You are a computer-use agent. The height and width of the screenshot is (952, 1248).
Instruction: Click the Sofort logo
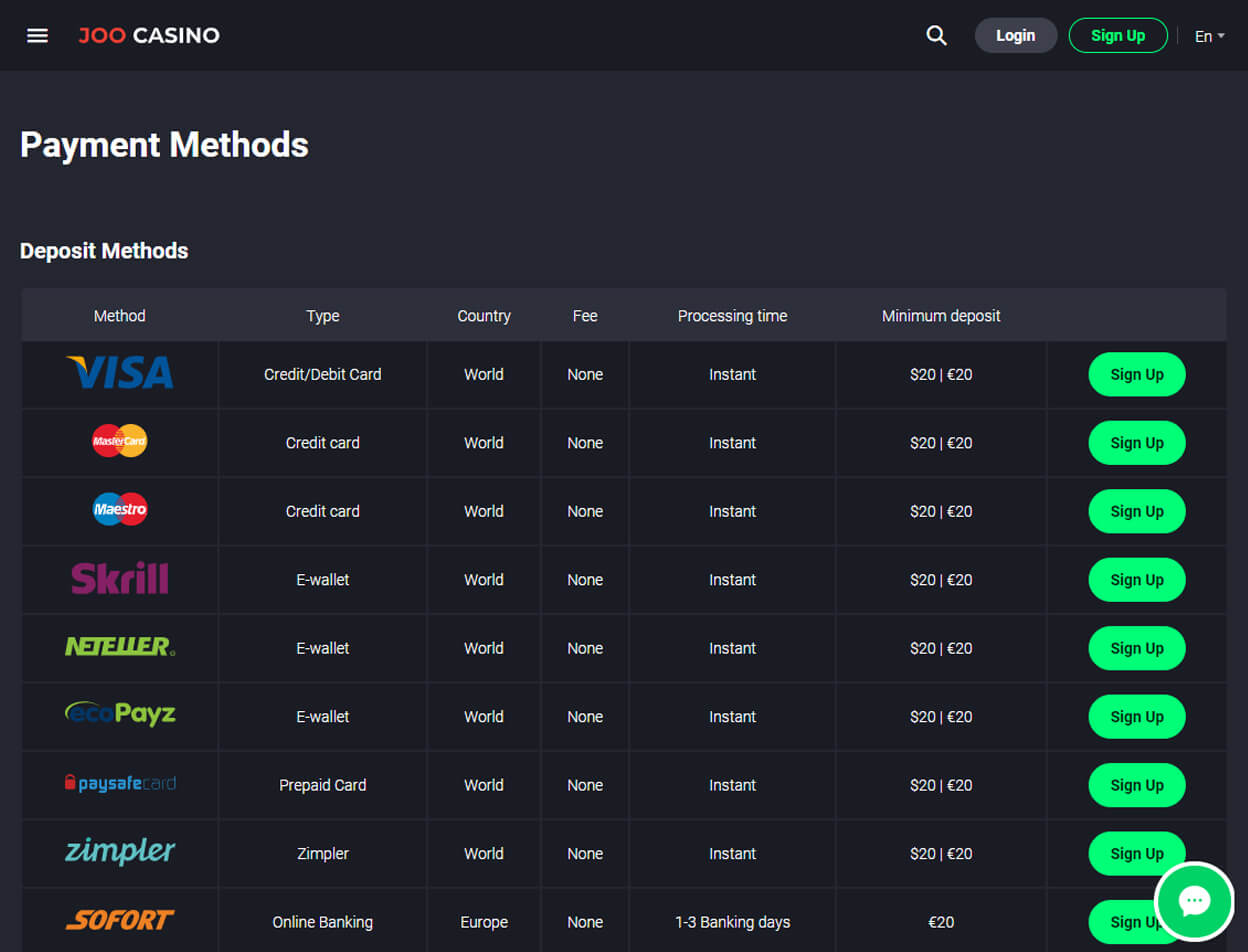(120, 920)
